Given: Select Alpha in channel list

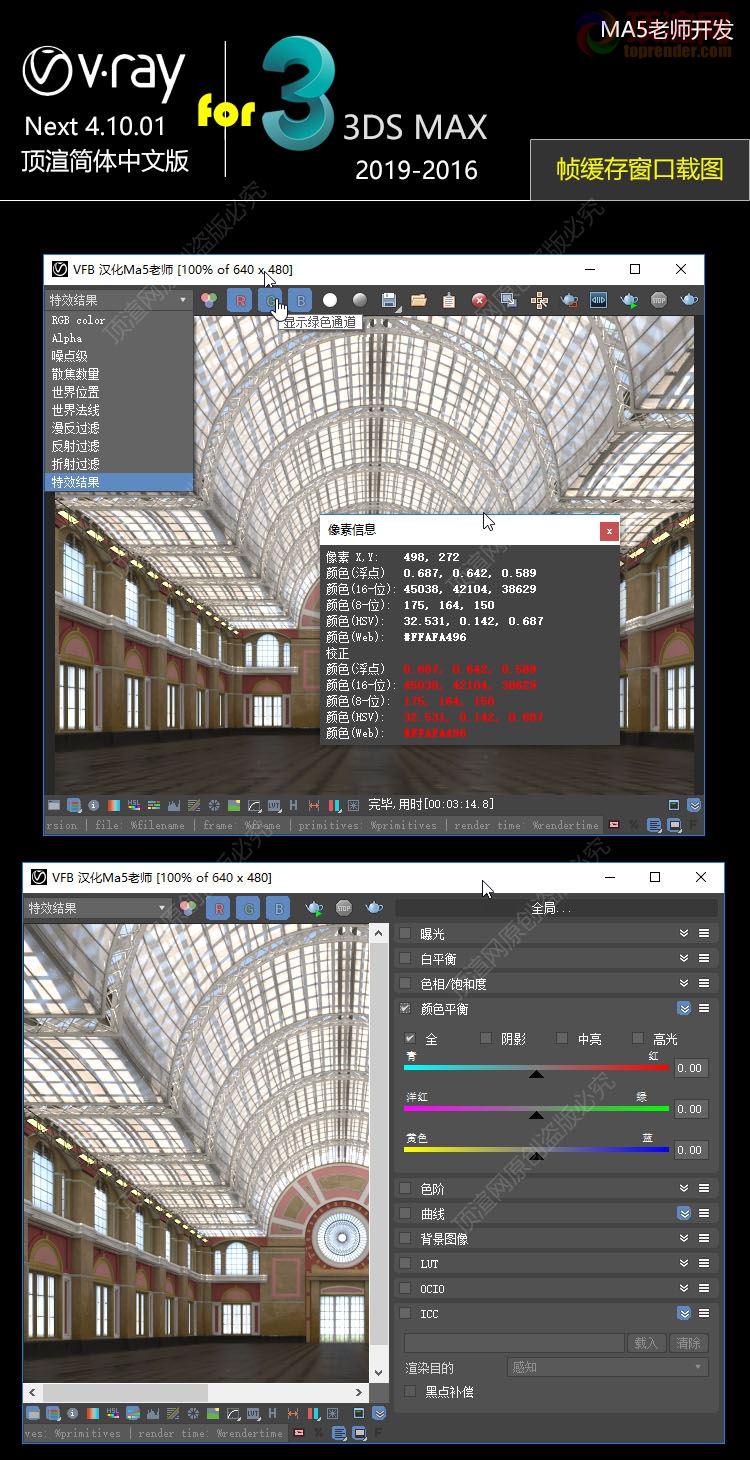Looking at the screenshot, I should click(x=118, y=338).
